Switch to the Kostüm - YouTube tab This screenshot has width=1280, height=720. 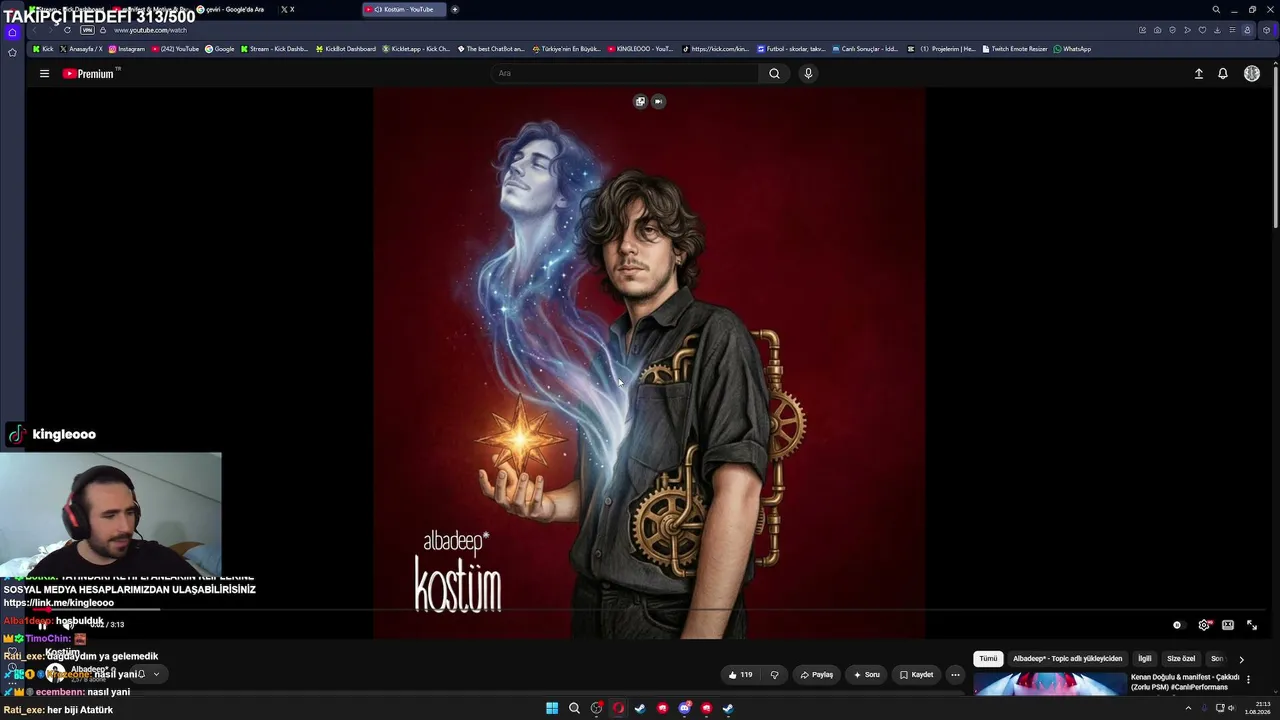pyautogui.click(x=404, y=9)
